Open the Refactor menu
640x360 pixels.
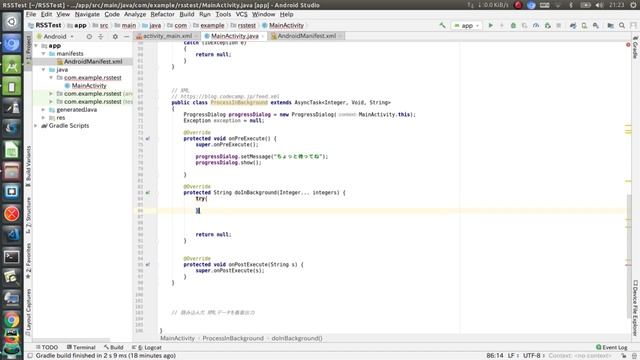(162, 14)
